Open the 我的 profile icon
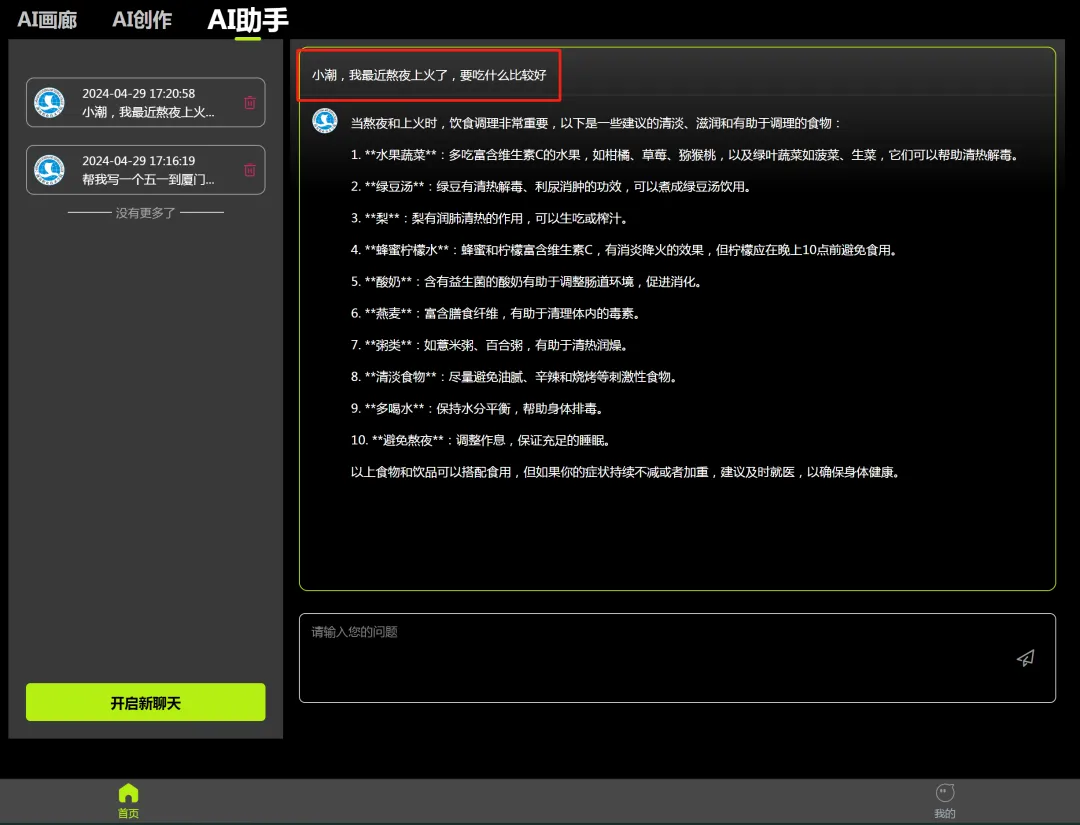Screen dimensions: 1080x825 click(945, 799)
